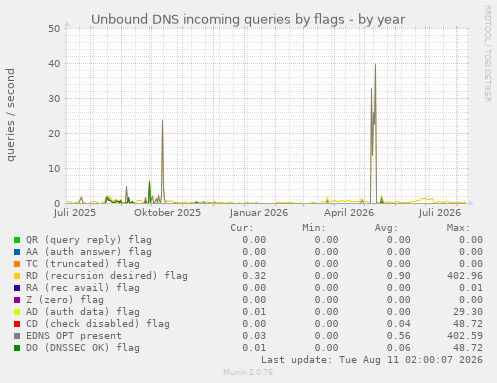Click the DO DNSSEC OK dark green swatch
Image resolution: width=497 pixels, height=383 pixels.
tap(17, 348)
